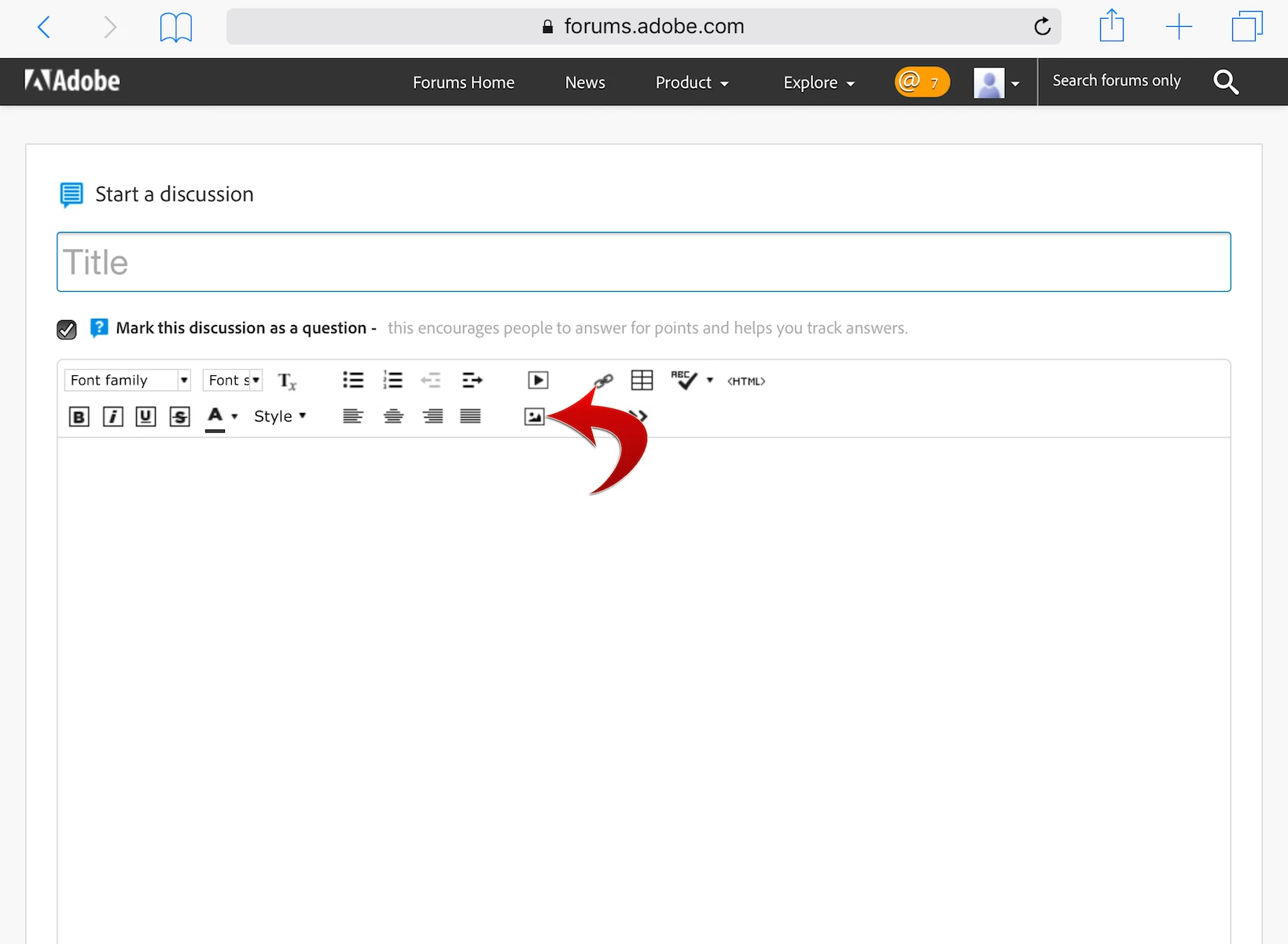Switch to HTML source view

746,382
